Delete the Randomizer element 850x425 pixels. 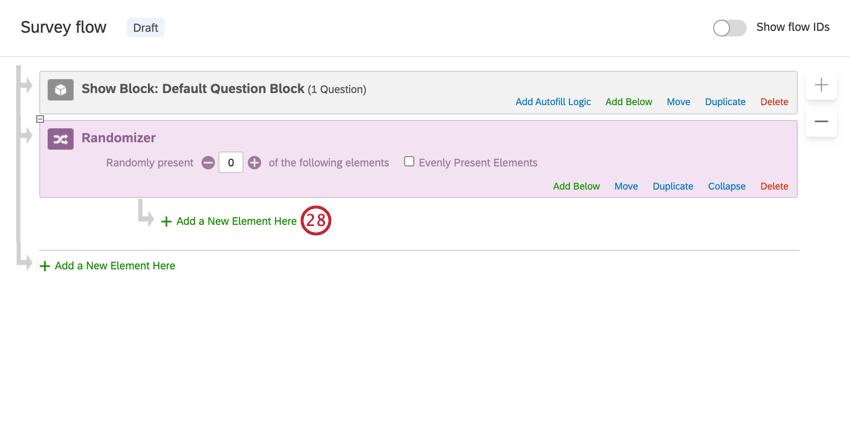point(774,186)
